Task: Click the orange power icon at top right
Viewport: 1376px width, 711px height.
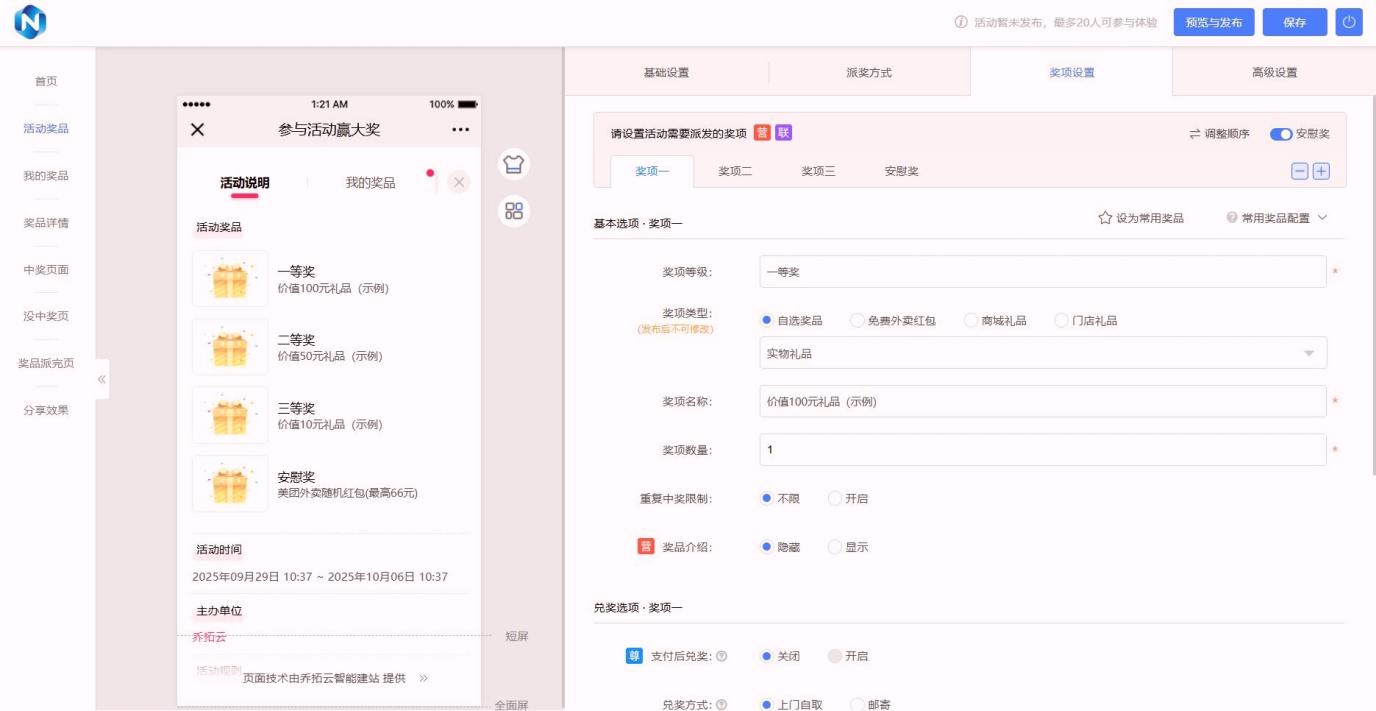Action: point(1348,21)
